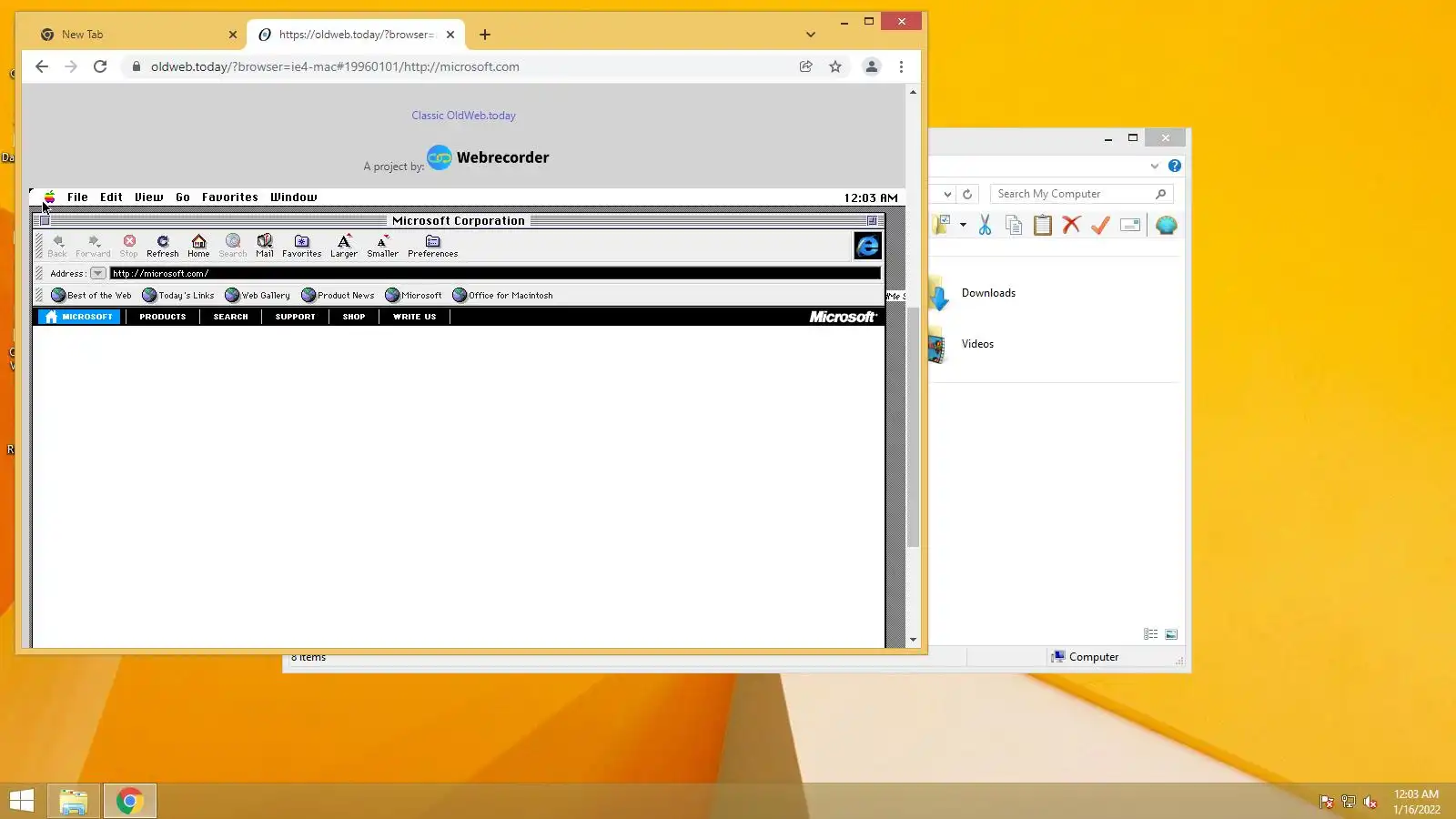Viewport: 1456px width, 819px height.
Task: Open the Favorites folder icon in the toolbar
Action: click(x=302, y=246)
